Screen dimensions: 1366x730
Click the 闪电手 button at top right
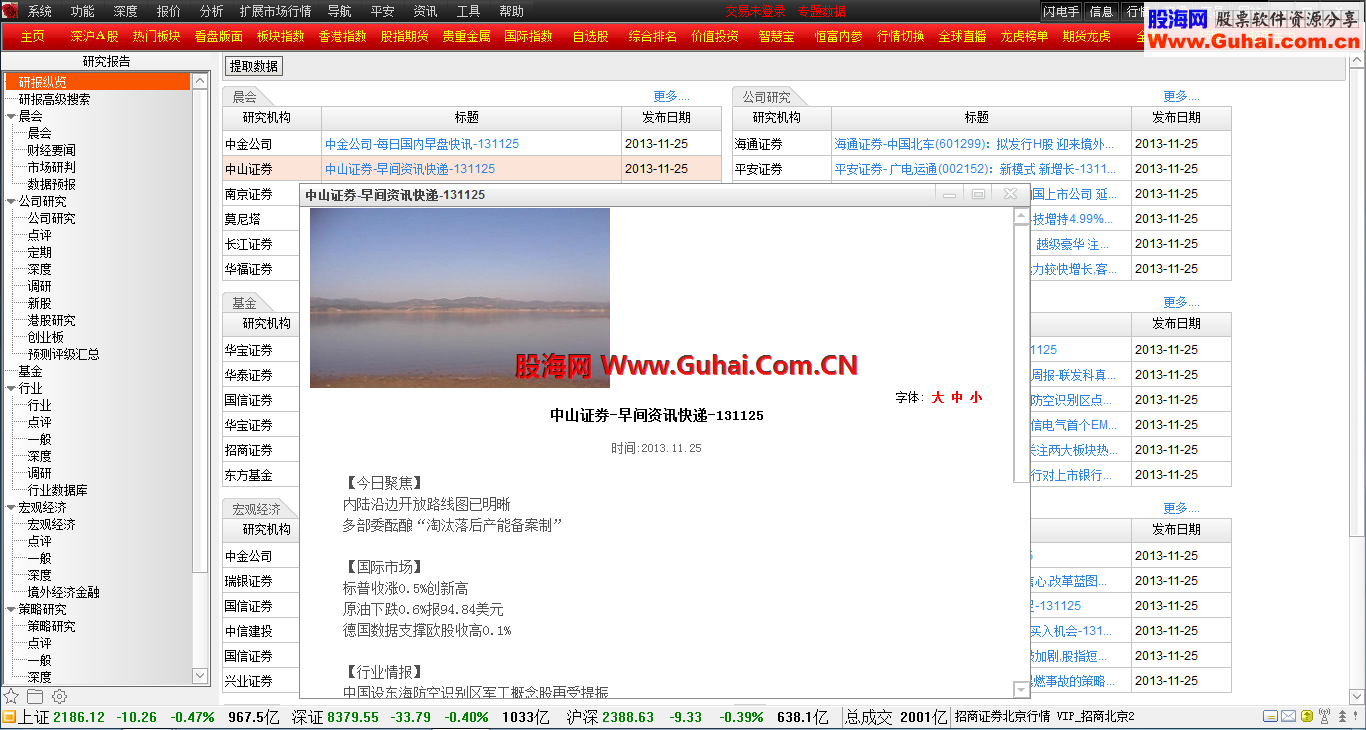point(1061,11)
